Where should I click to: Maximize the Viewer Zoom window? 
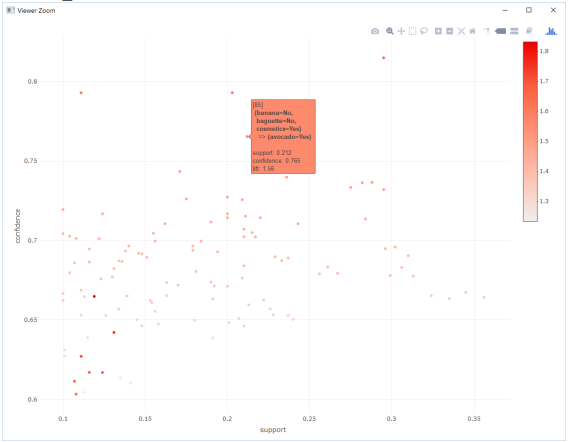pos(529,10)
